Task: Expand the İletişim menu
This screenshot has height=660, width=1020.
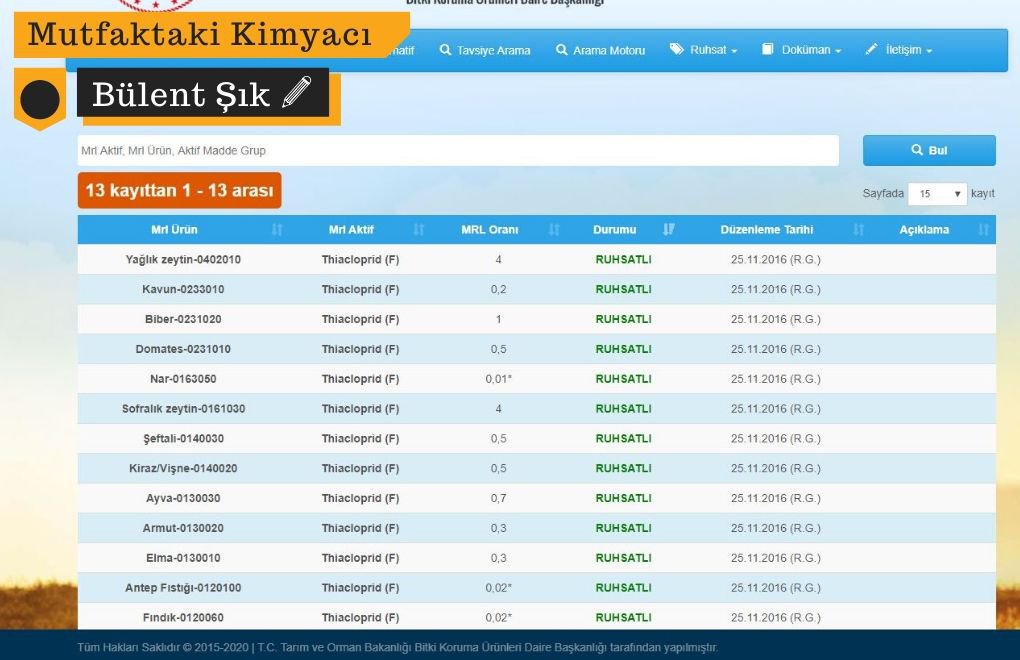Action: coord(899,49)
